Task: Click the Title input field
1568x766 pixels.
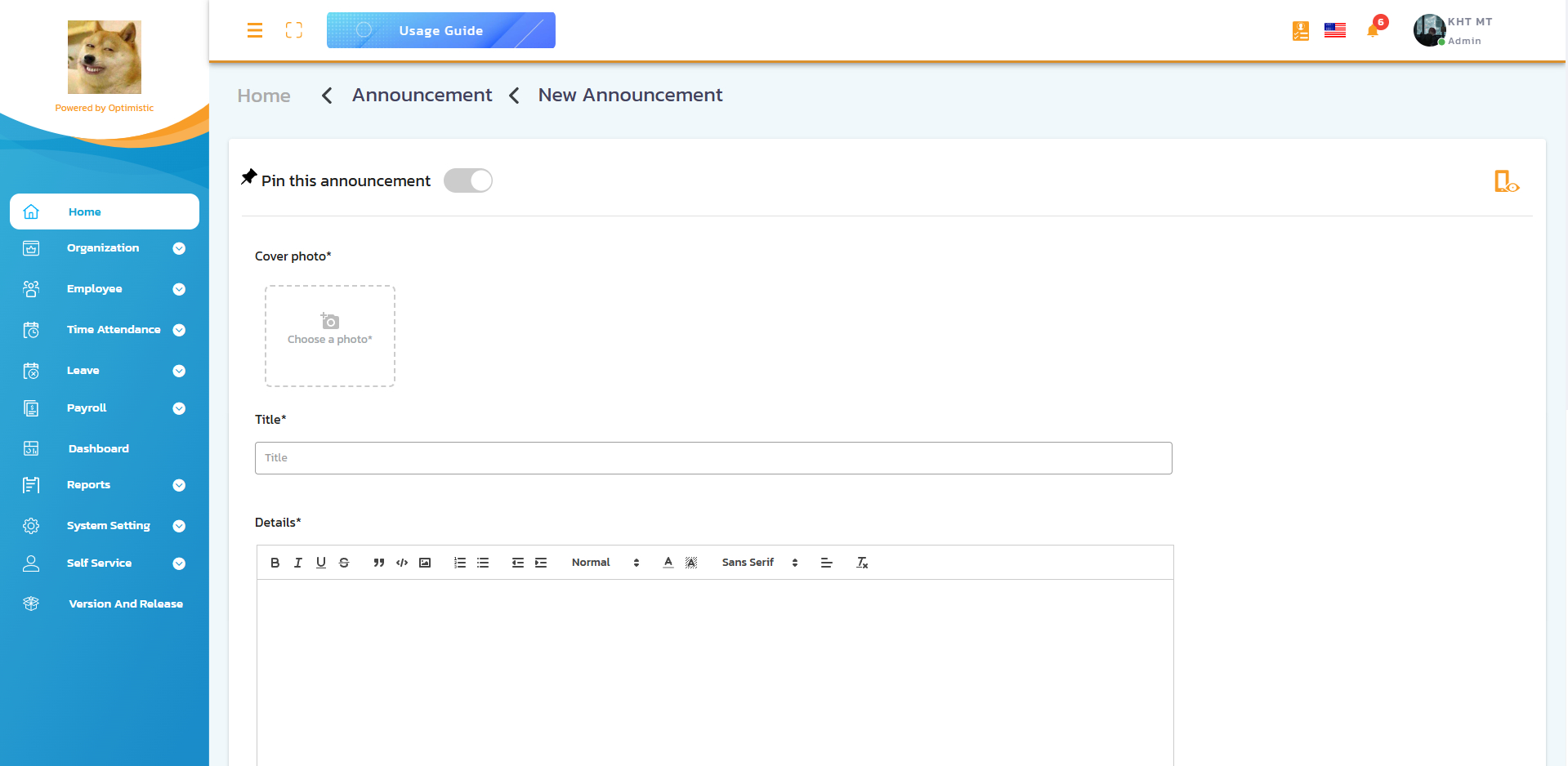Action: (x=713, y=458)
